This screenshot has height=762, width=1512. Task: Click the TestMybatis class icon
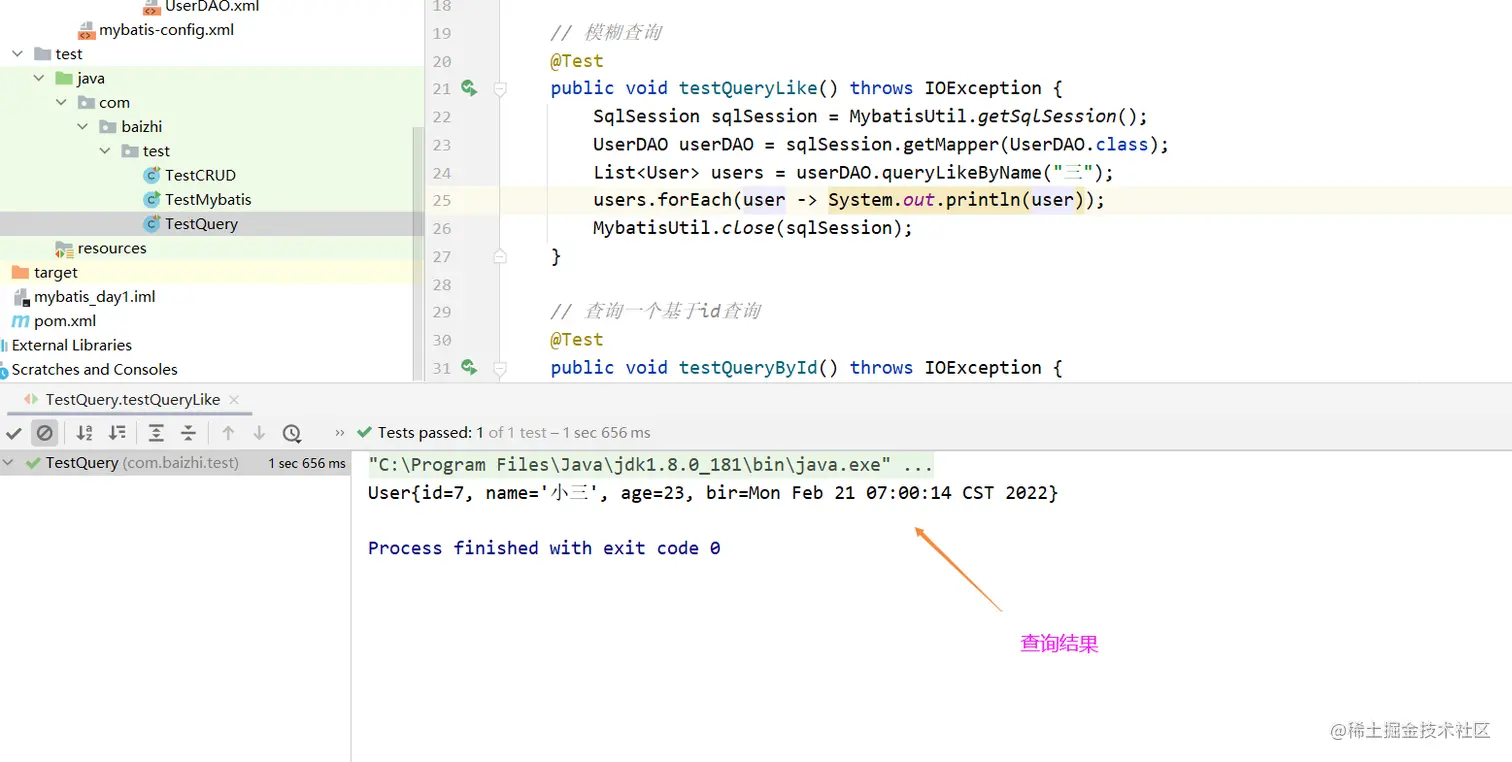(x=152, y=200)
